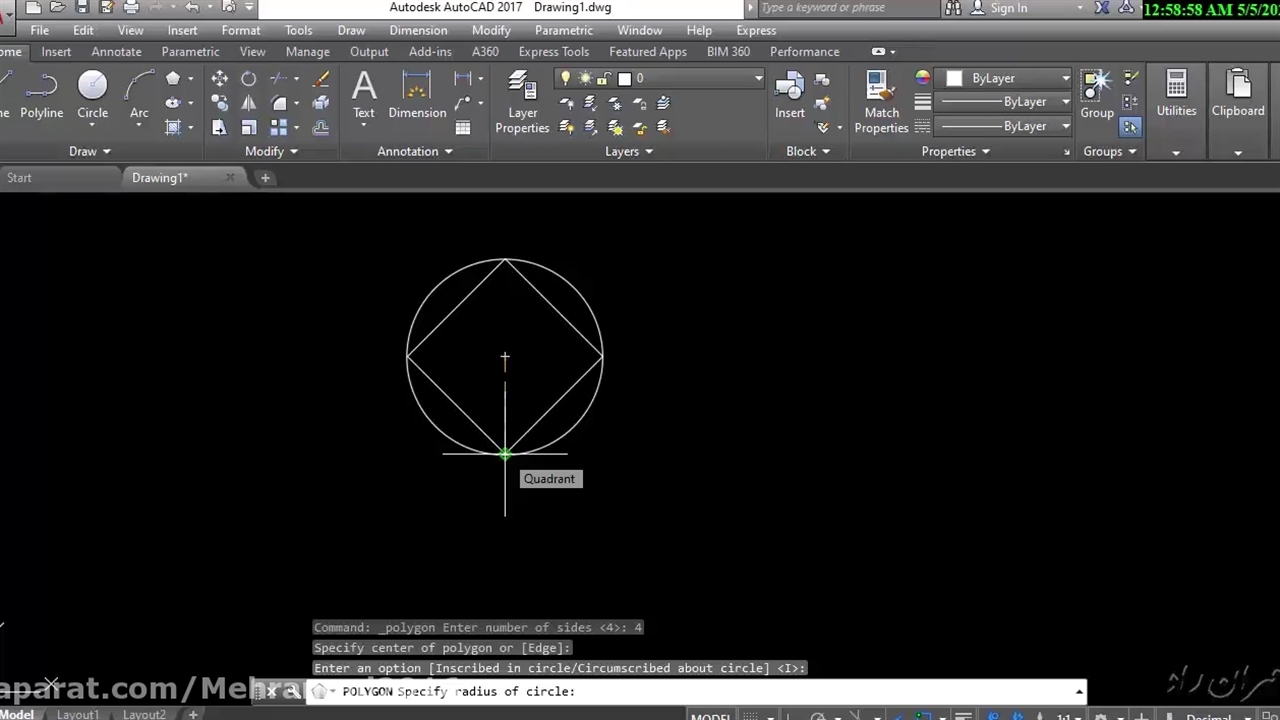Select the Erase tool icon
Screen dimensions: 1280x720
(321, 79)
